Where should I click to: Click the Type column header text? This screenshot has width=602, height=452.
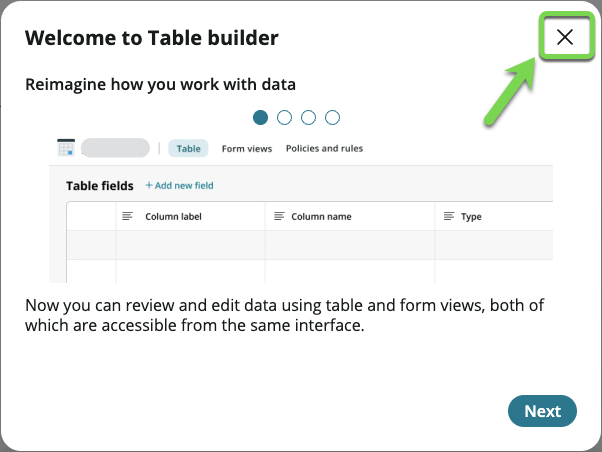coord(471,216)
